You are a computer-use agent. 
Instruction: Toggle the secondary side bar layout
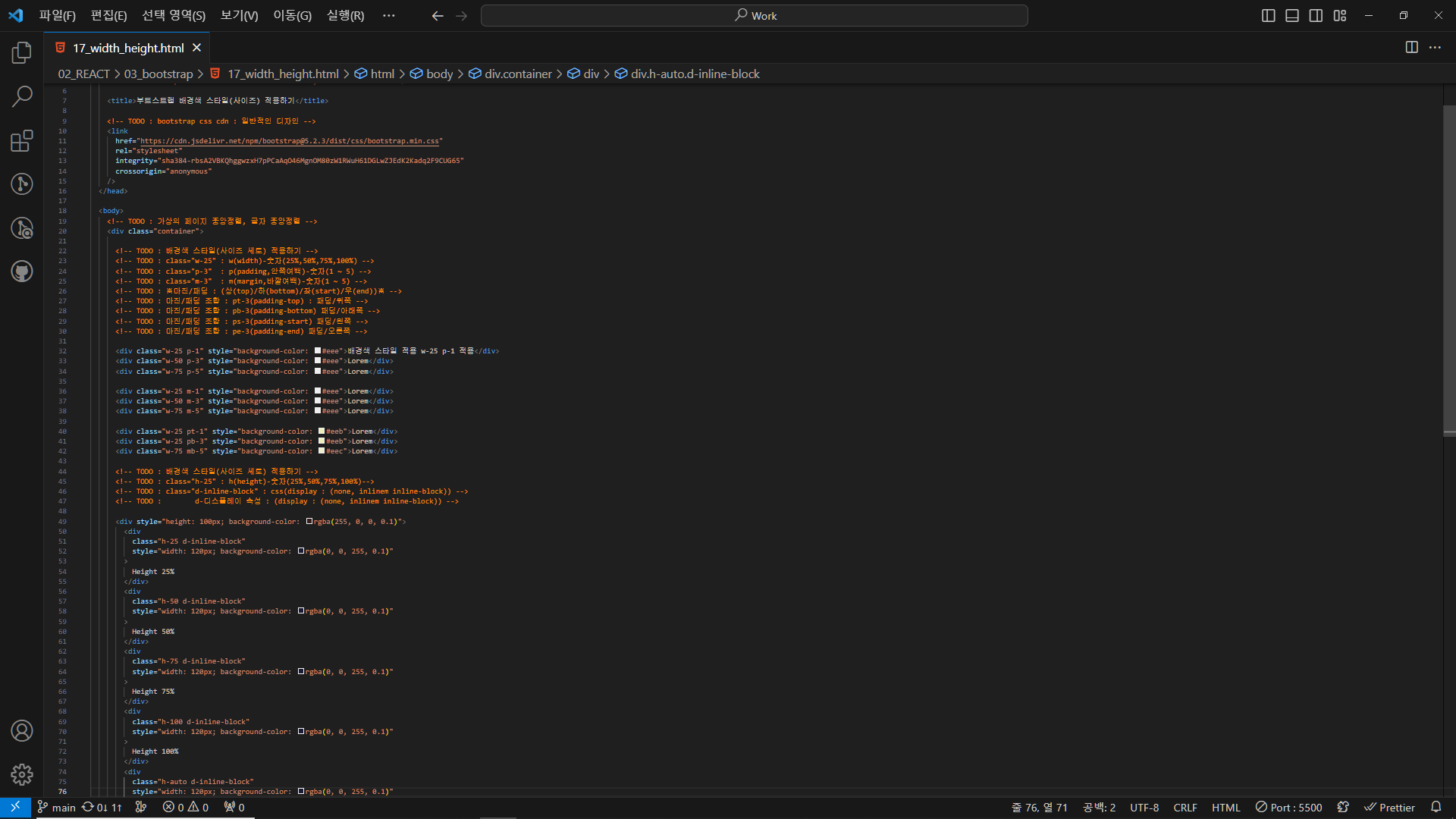pos(1316,16)
